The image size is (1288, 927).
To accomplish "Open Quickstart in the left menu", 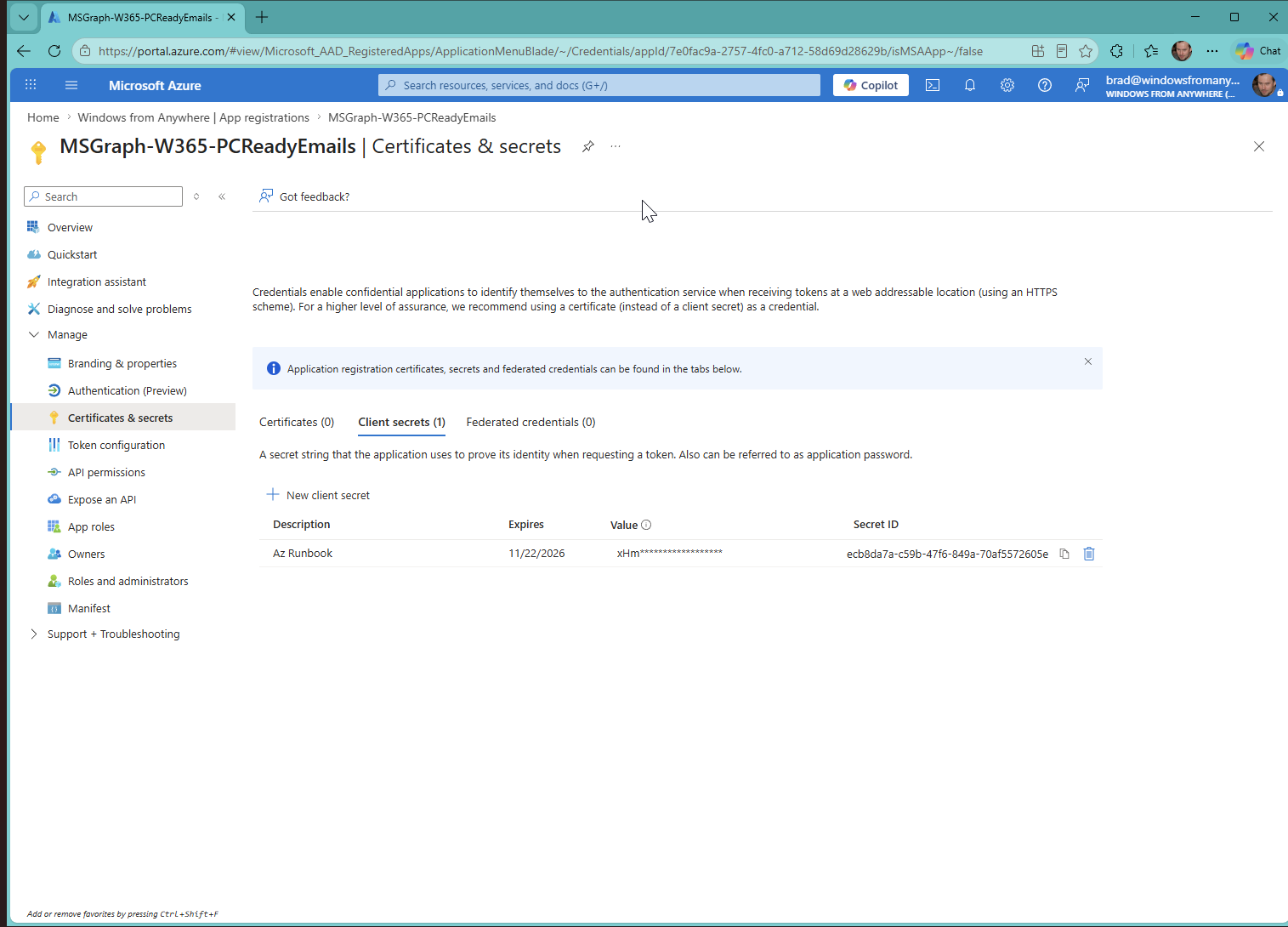I will click(x=72, y=254).
